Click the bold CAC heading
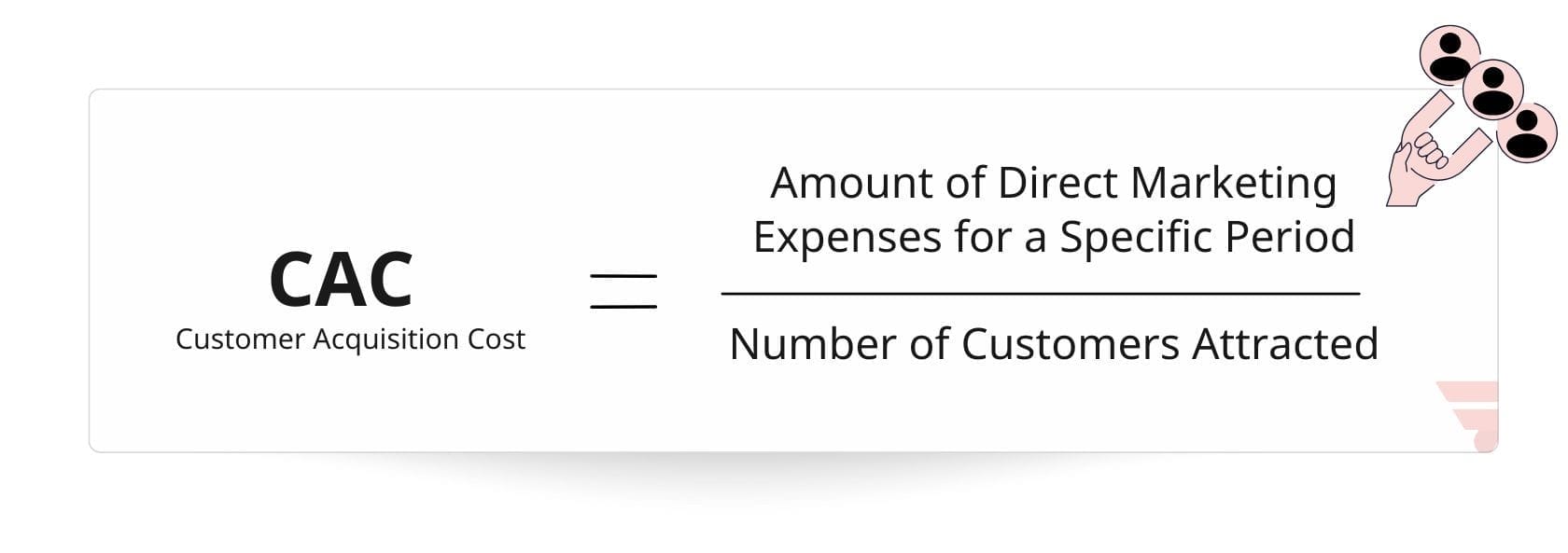 [x=341, y=280]
